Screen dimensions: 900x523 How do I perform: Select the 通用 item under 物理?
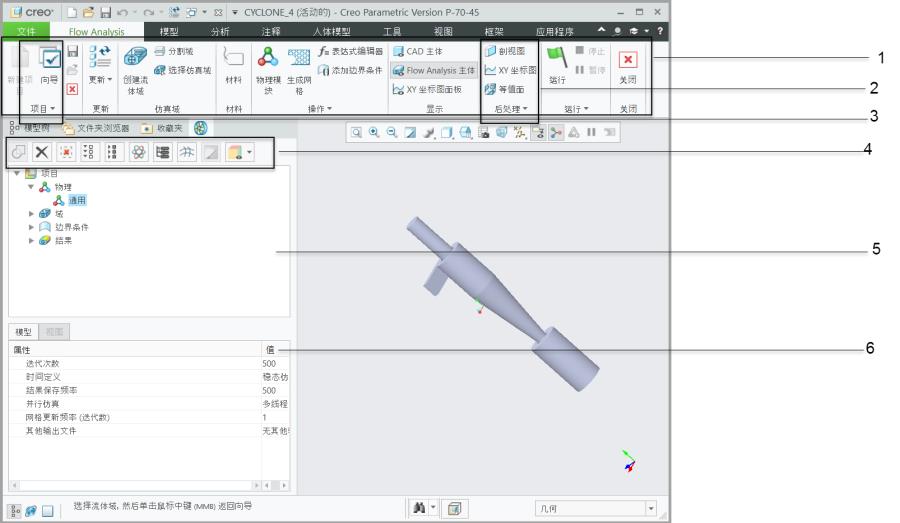[77, 200]
